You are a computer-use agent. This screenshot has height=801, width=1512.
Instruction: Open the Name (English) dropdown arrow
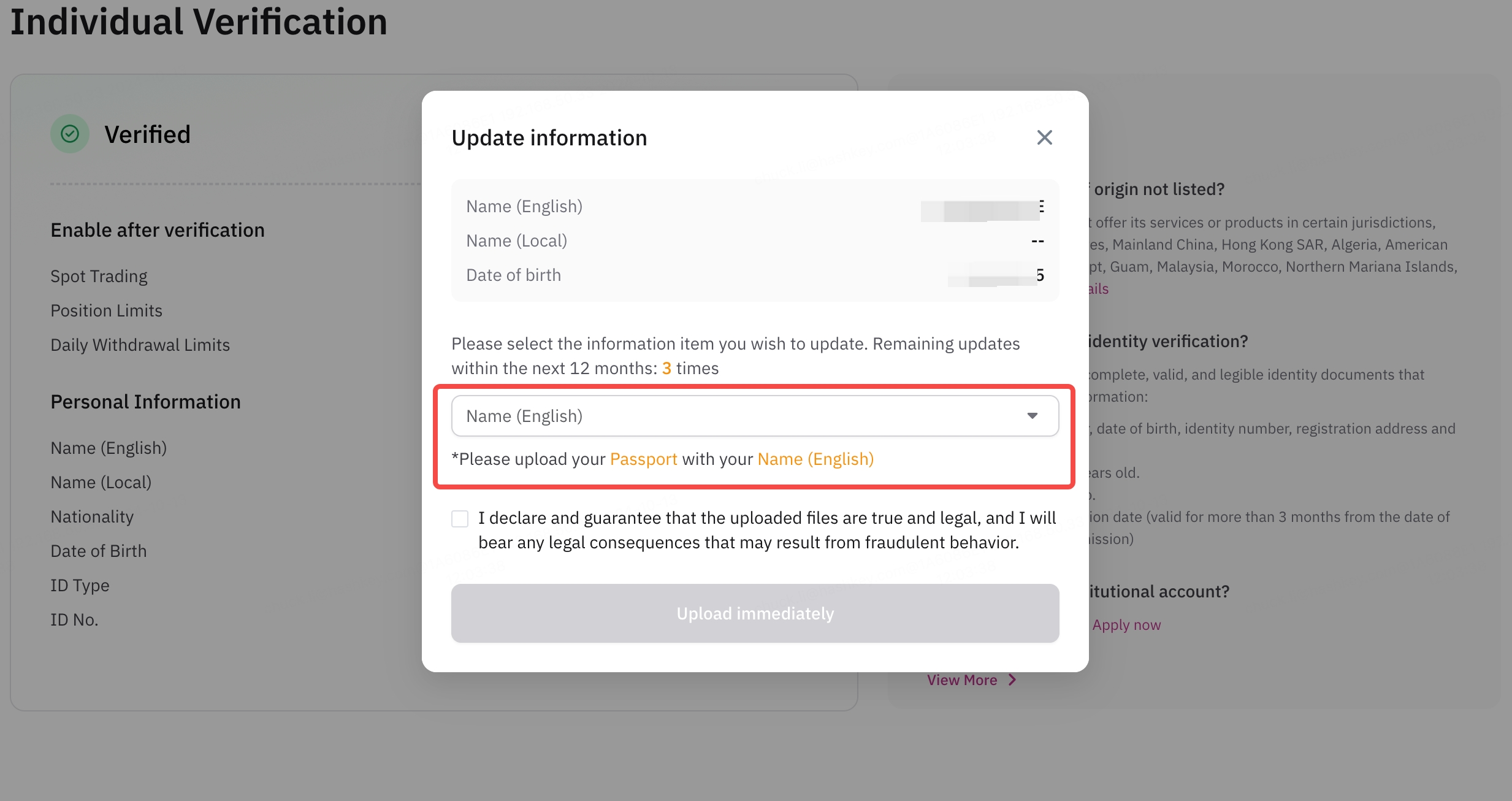1033,416
